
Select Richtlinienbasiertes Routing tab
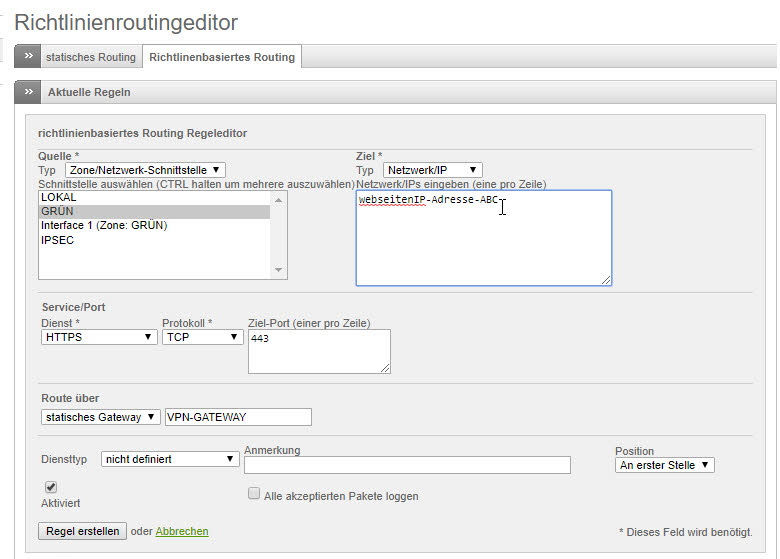222,57
